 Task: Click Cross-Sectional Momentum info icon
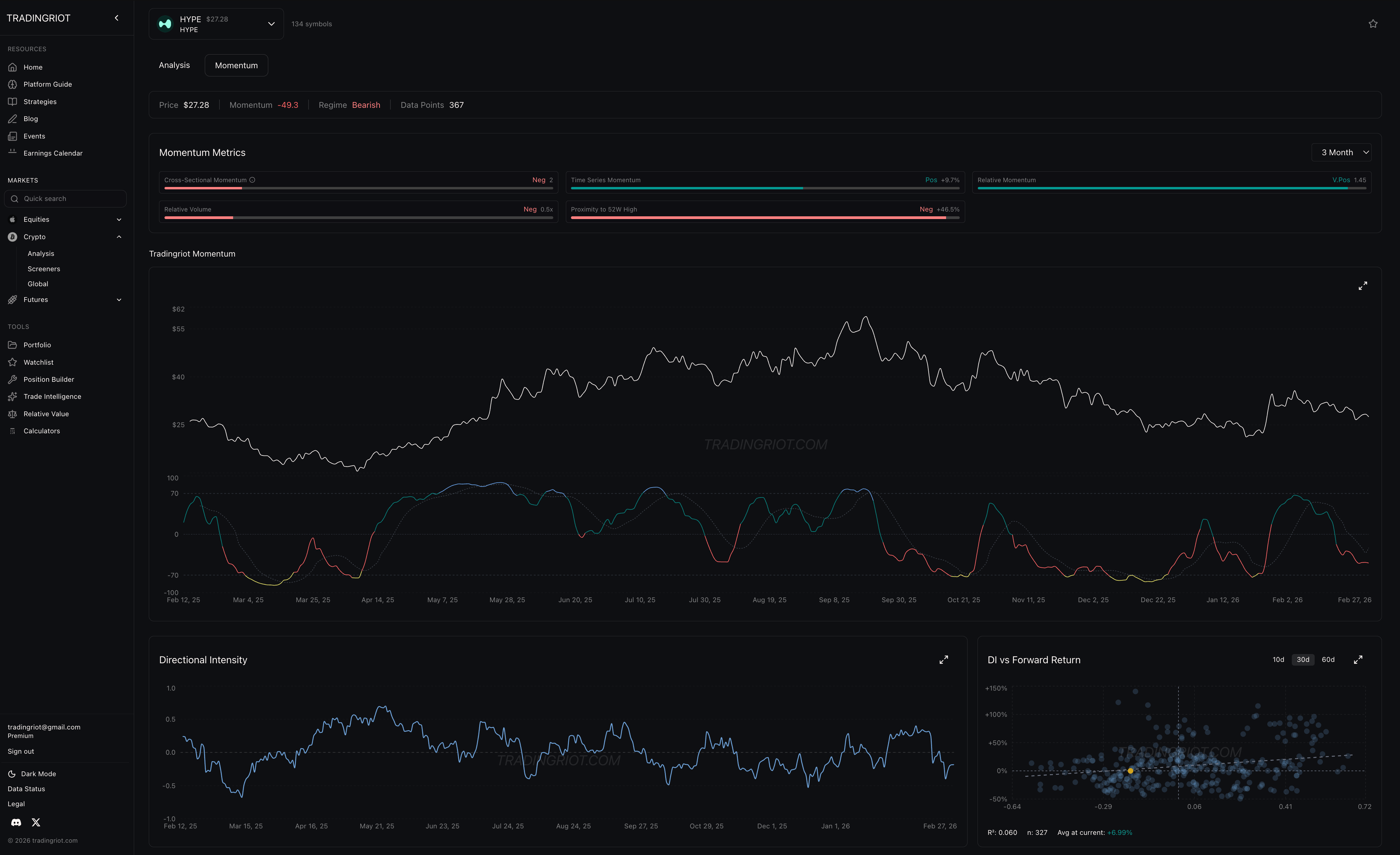click(252, 180)
